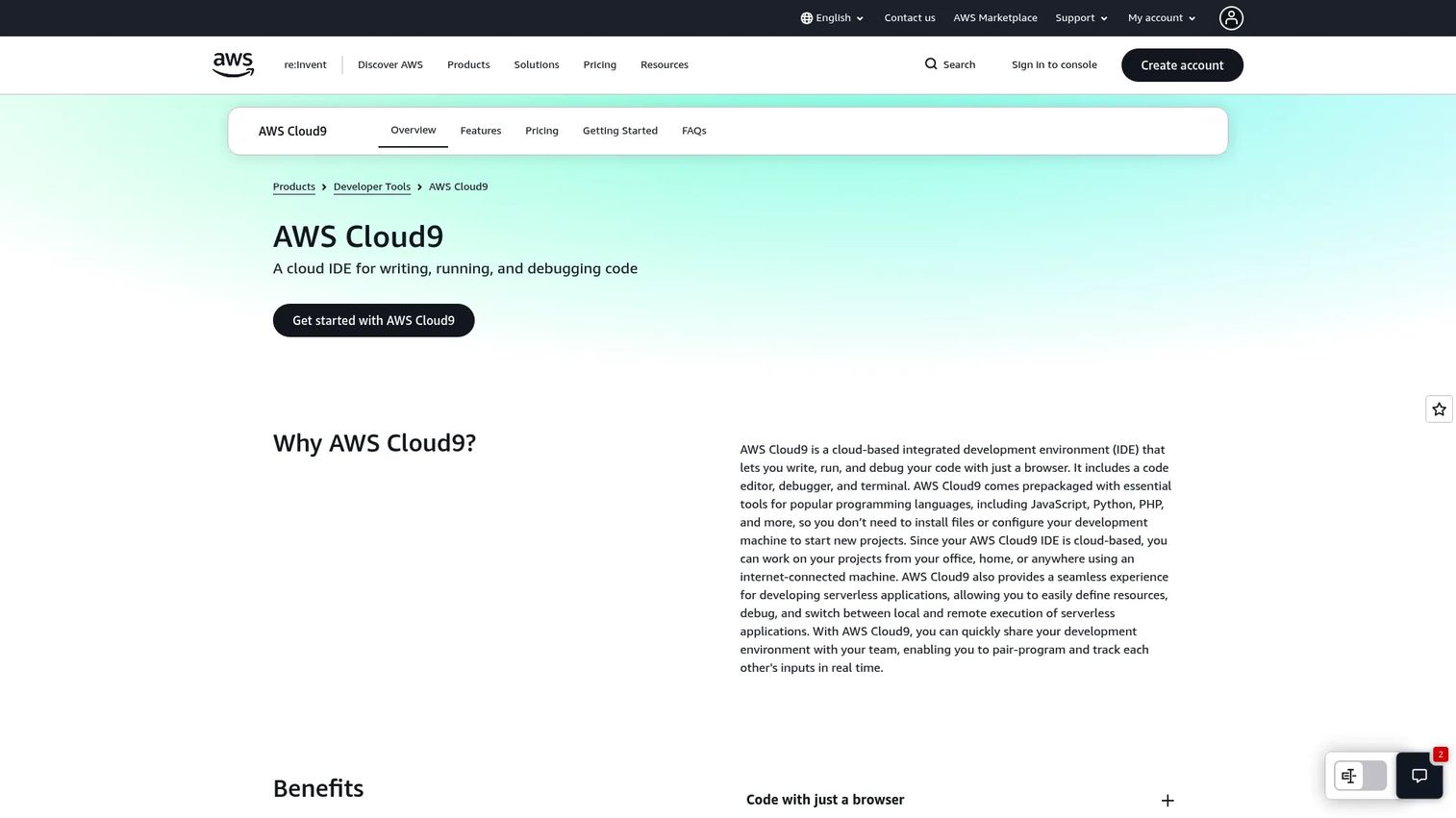
Task: Click the globe language icon
Action: [806, 18]
